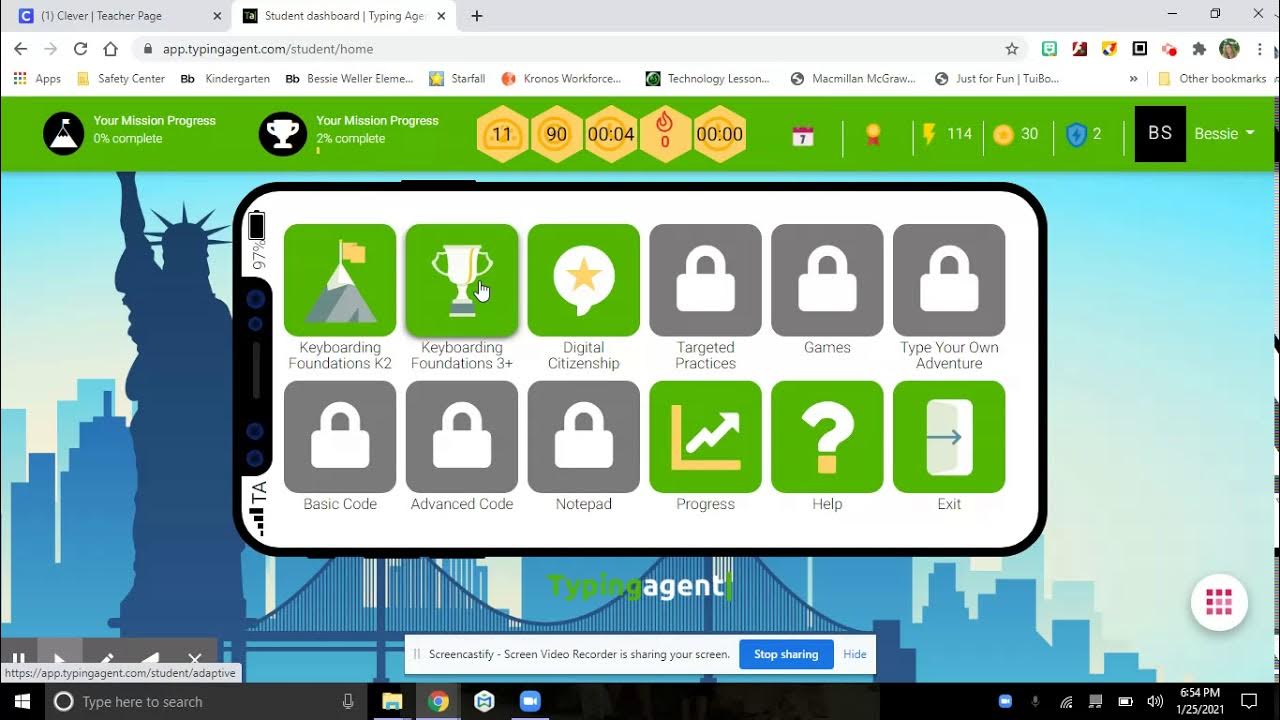Click the flame streak hexagon badge
This screenshot has width=1280, height=720.
[665, 134]
